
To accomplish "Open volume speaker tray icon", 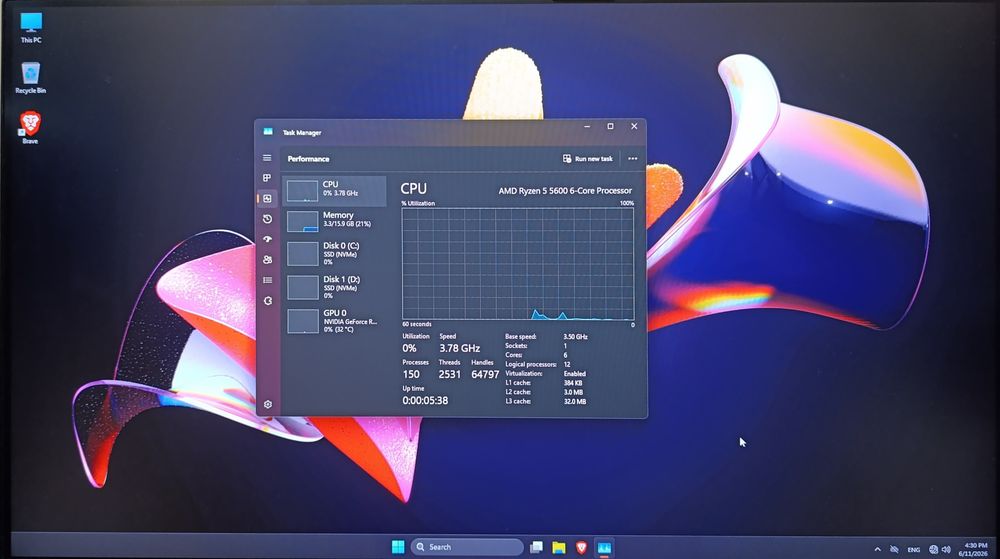I will (946, 549).
